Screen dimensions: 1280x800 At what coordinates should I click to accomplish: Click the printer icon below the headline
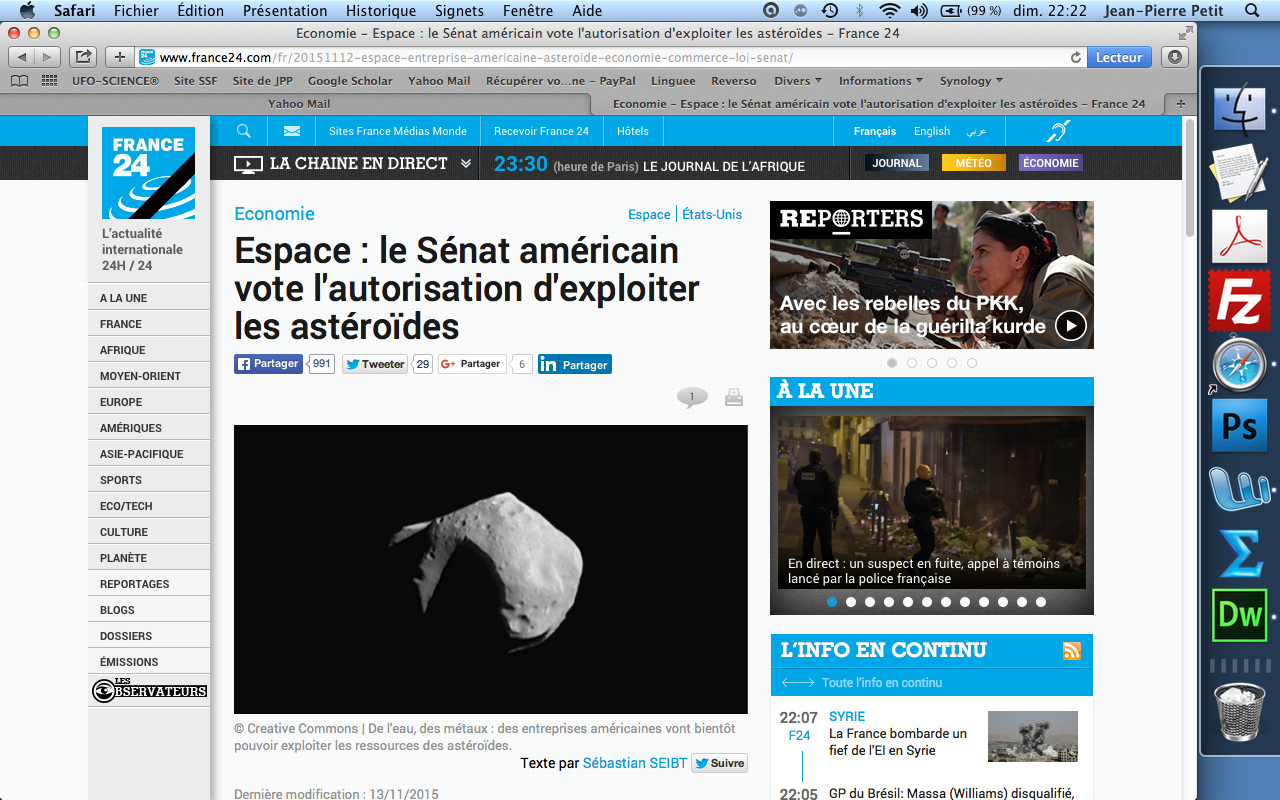(733, 397)
